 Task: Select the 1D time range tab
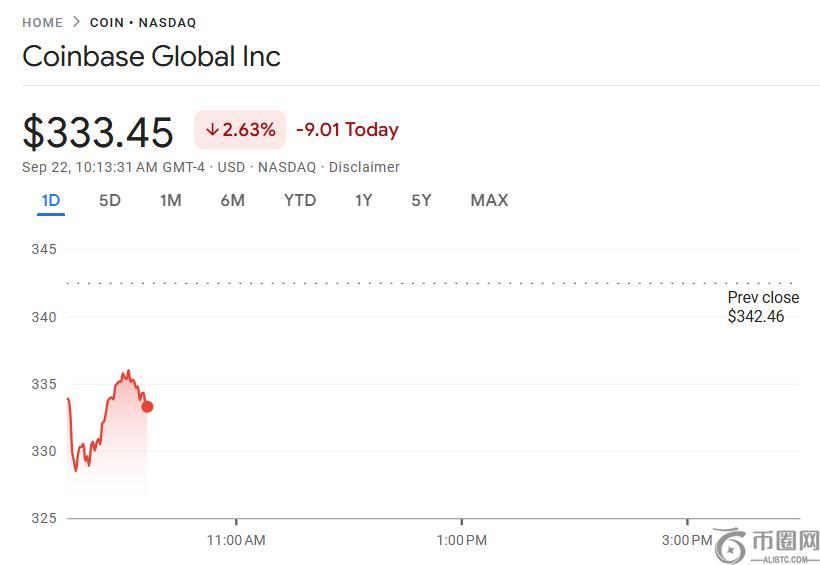click(50, 200)
